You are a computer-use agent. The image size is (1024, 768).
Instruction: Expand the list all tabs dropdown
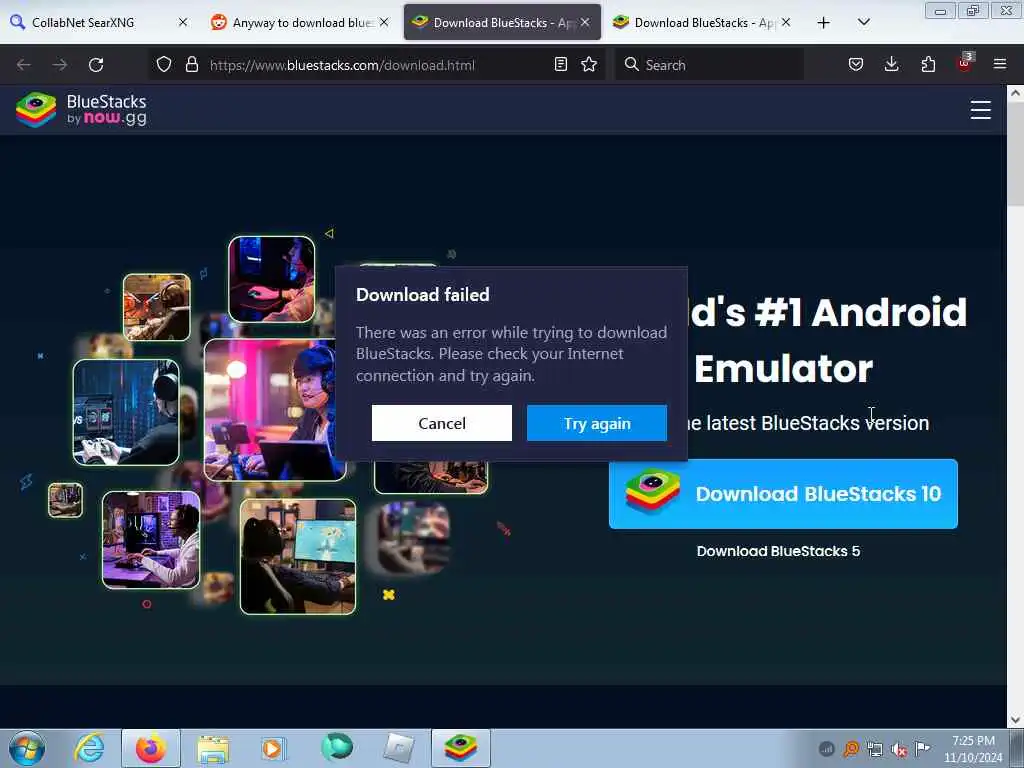[x=863, y=22]
